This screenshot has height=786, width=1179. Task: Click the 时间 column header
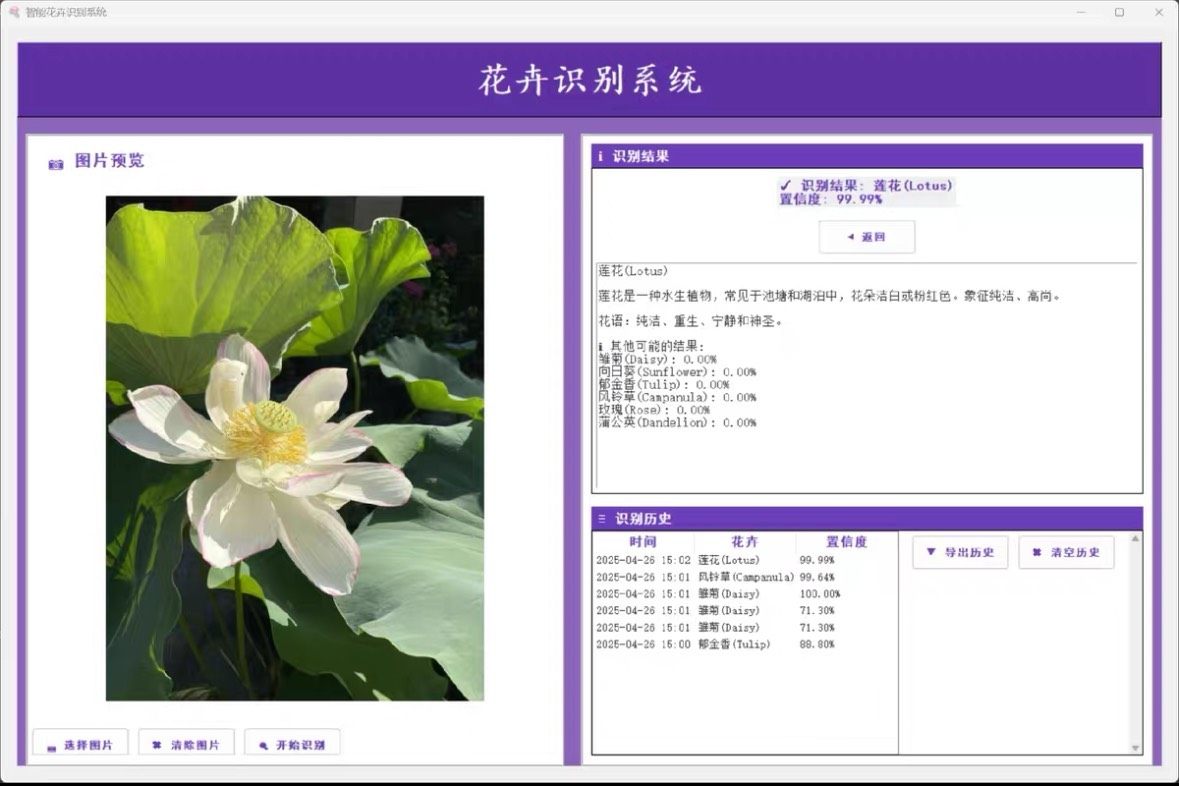[x=643, y=542]
